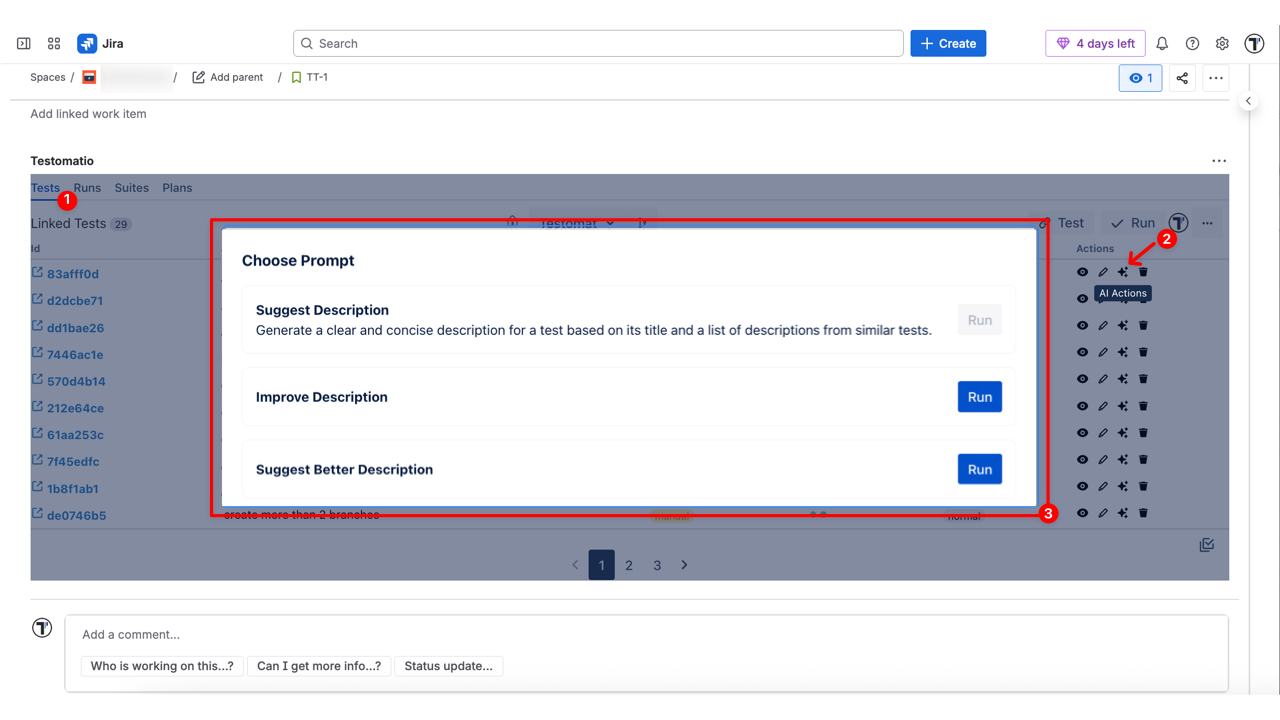This screenshot has width=1280, height=720.
Task: Open Jira settings gear
Action: [1222, 44]
